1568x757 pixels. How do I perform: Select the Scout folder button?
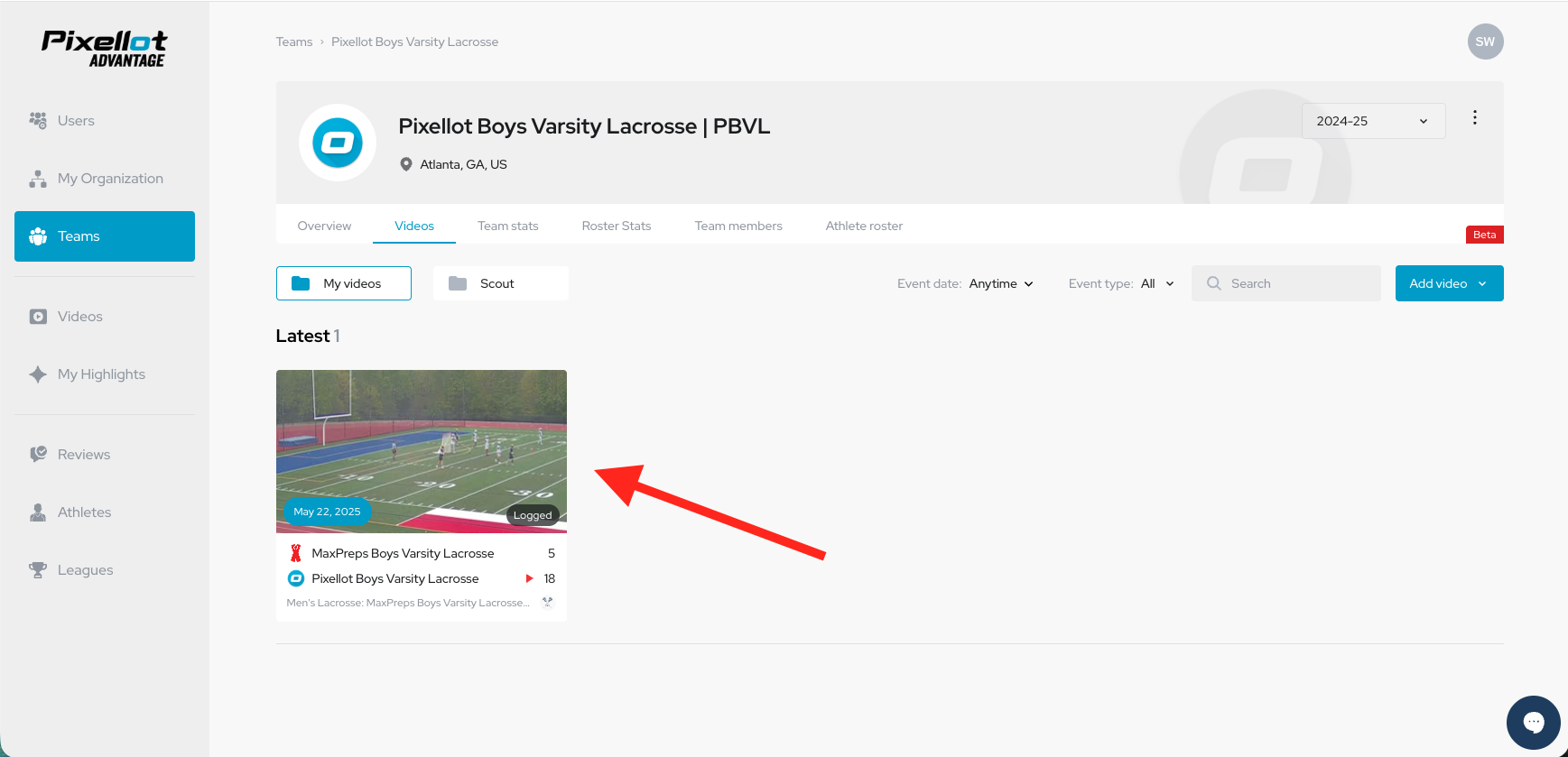(x=501, y=283)
